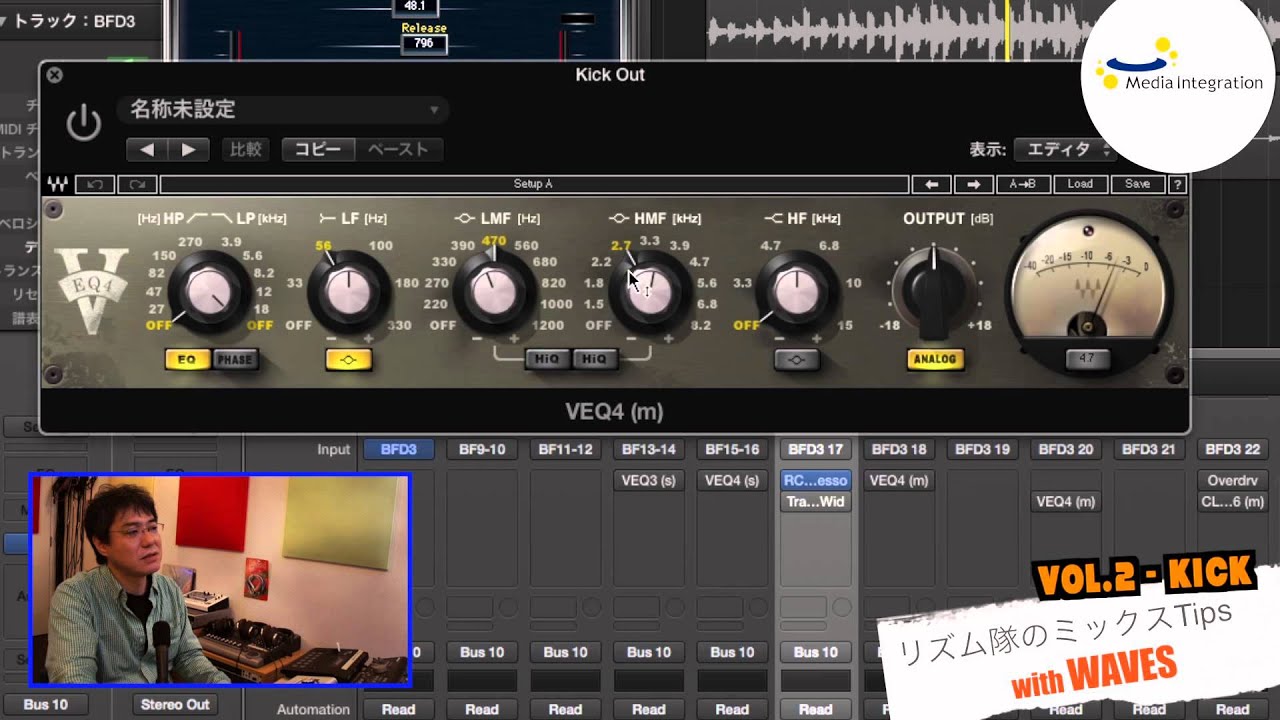1280x720 pixels.
Task: Open VEQ4 (m) insert on BFD3 20 channel
Action: (1066, 502)
